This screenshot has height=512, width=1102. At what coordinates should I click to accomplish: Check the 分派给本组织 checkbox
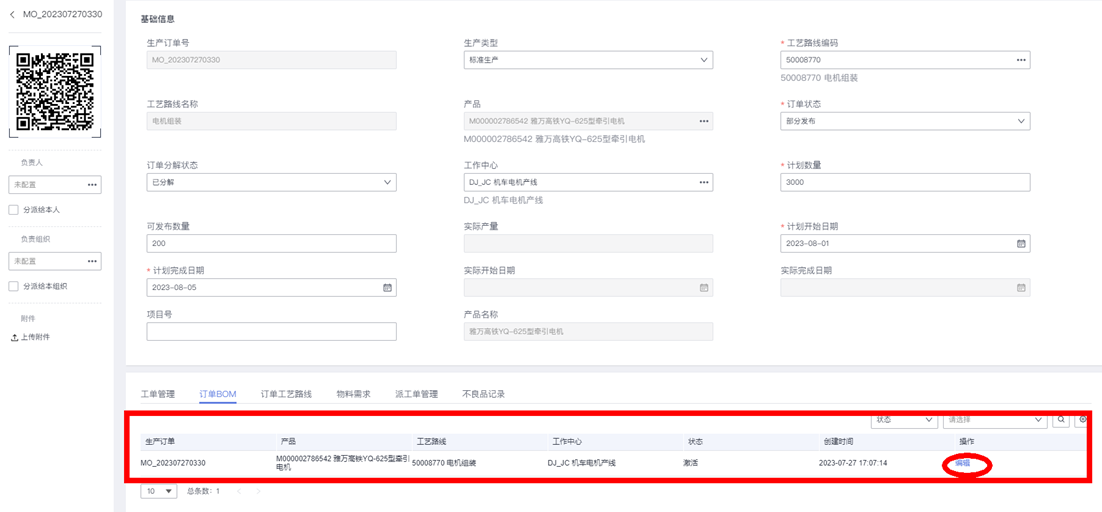[13, 287]
